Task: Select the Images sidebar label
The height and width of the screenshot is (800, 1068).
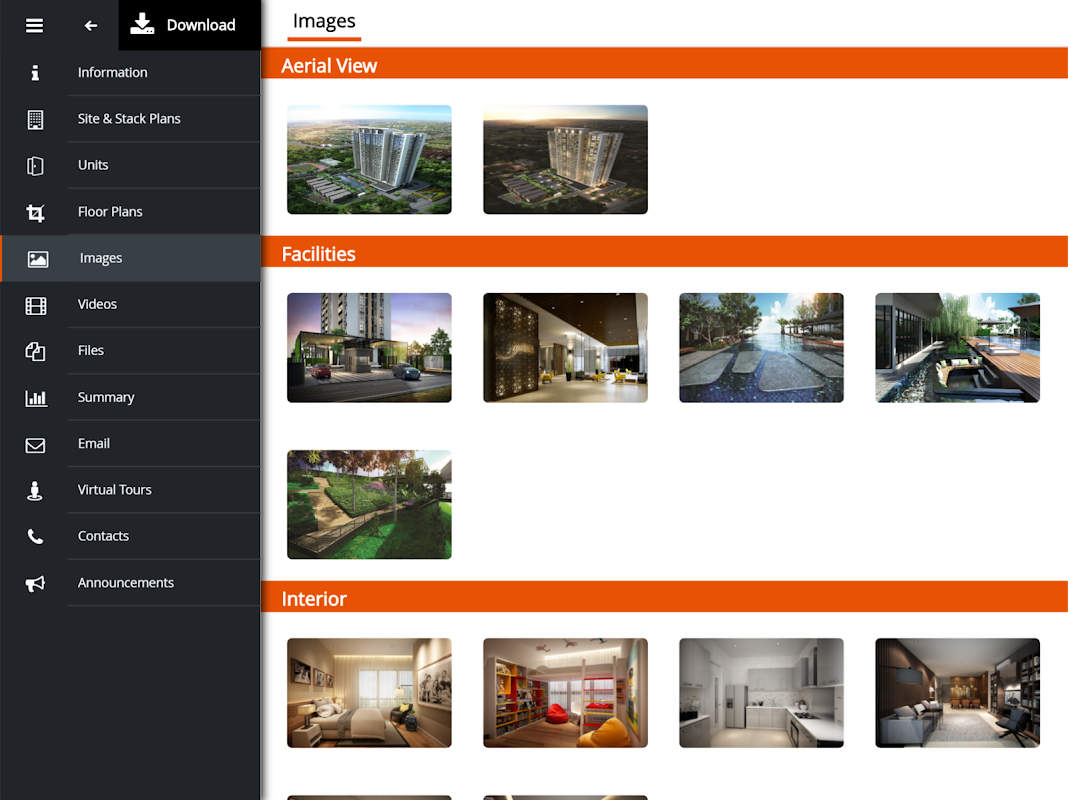Action: (x=101, y=258)
